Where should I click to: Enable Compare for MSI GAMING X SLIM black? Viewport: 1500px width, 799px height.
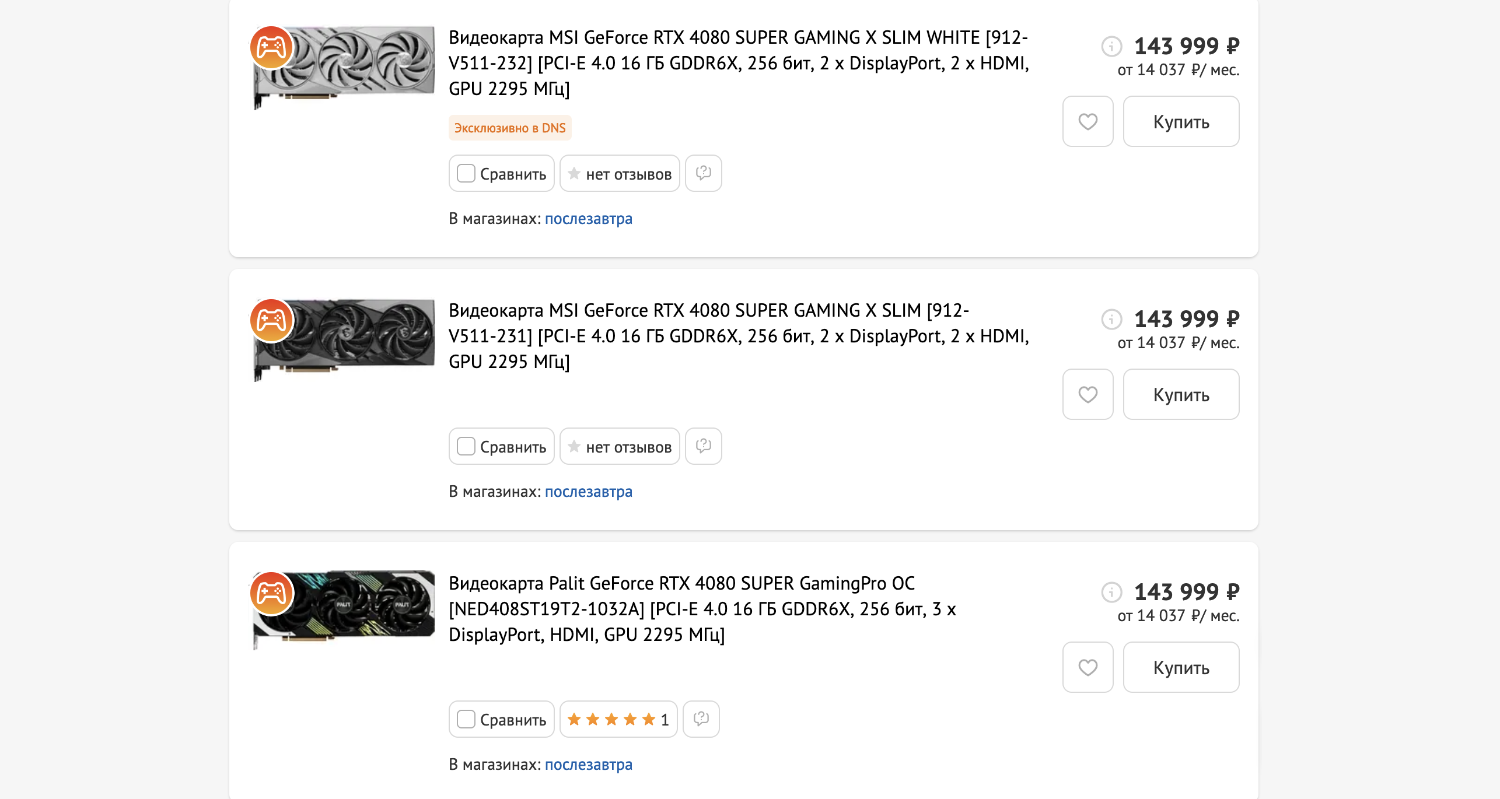click(466, 446)
